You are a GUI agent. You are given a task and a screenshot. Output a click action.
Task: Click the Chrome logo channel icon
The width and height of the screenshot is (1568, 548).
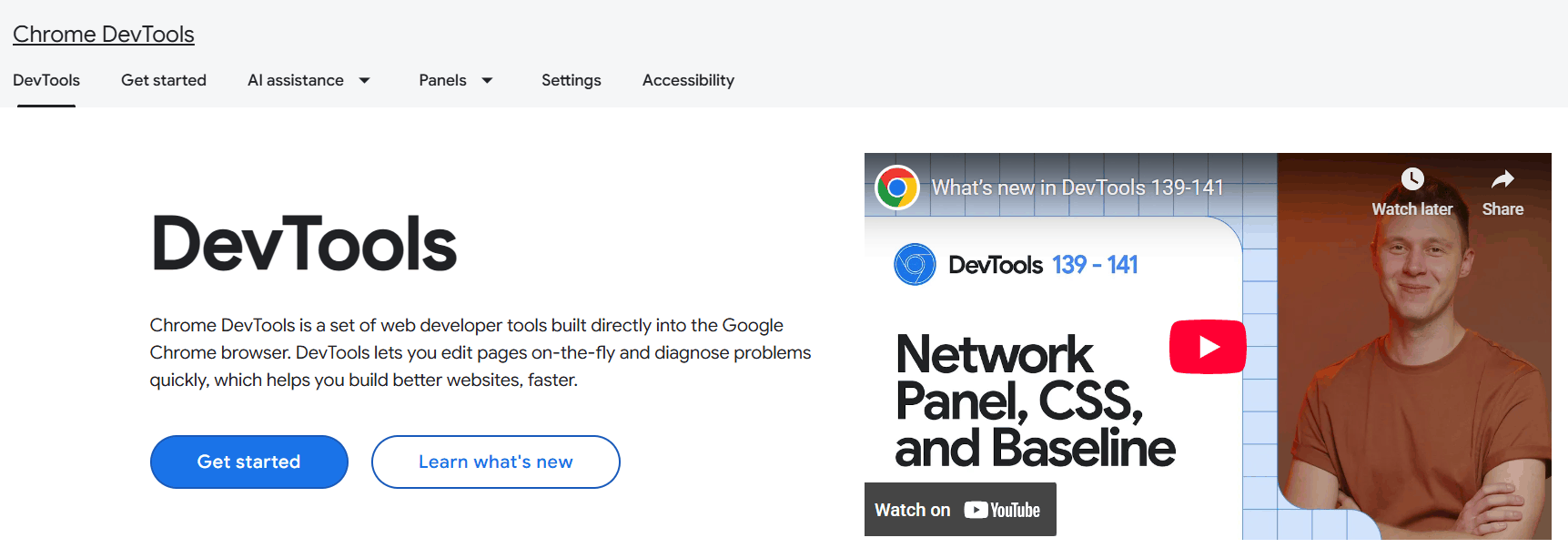pos(897,188)
